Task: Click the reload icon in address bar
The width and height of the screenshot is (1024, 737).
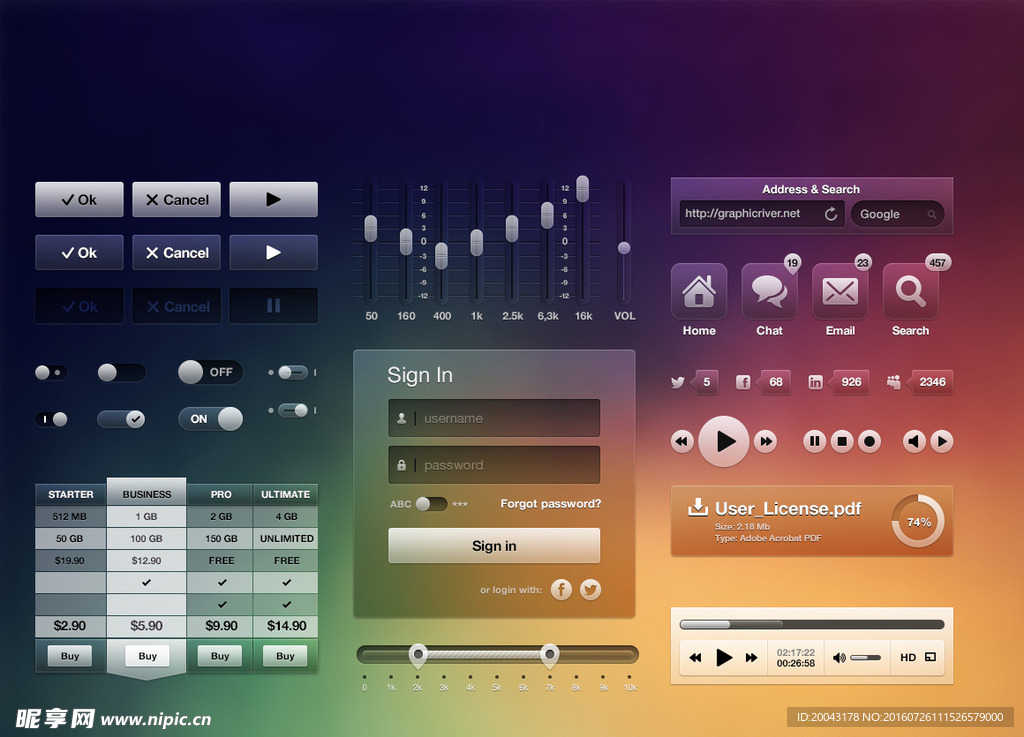Action: [x=830, y=214]
